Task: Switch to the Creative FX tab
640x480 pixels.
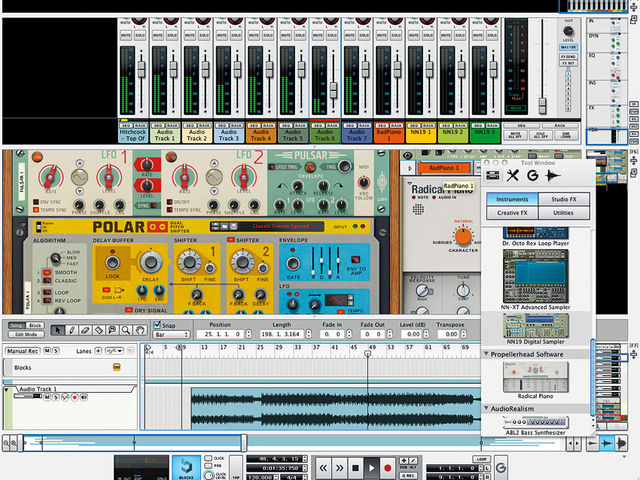Action: [512, 213]
